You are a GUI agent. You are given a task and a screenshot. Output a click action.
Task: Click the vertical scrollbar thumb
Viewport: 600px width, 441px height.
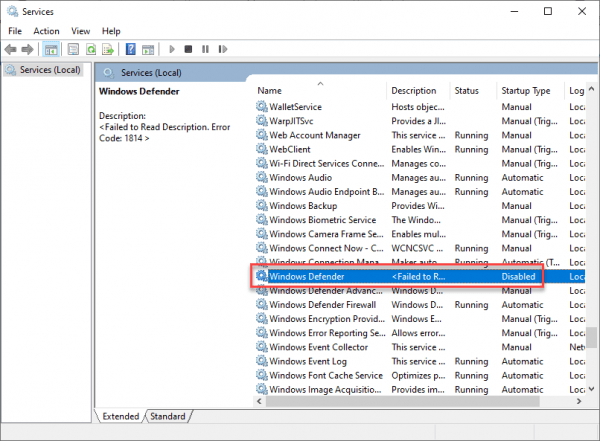pyautogui.click(x=591, y=337)
